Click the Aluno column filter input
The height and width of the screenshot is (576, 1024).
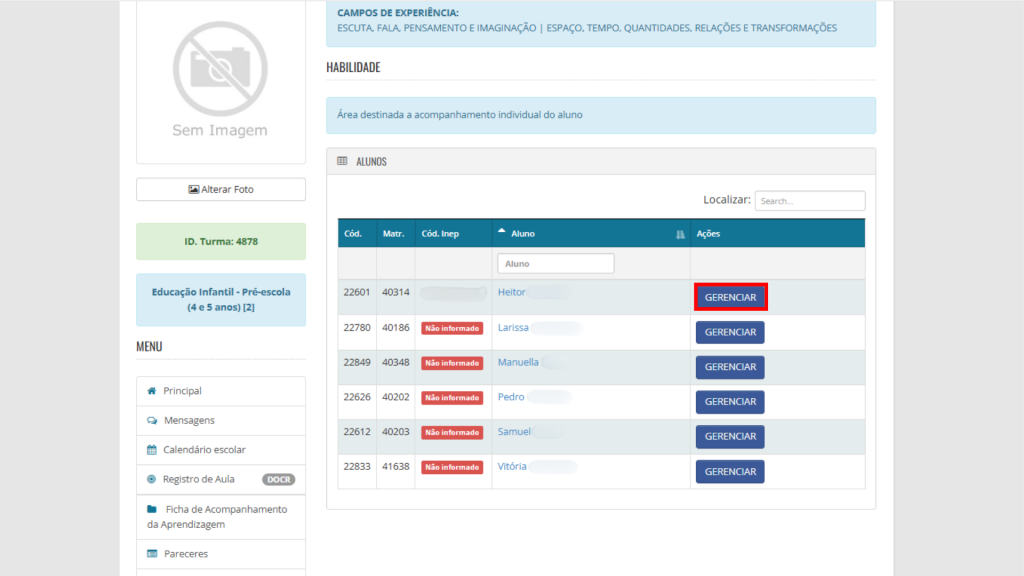(x=555, y=263)
